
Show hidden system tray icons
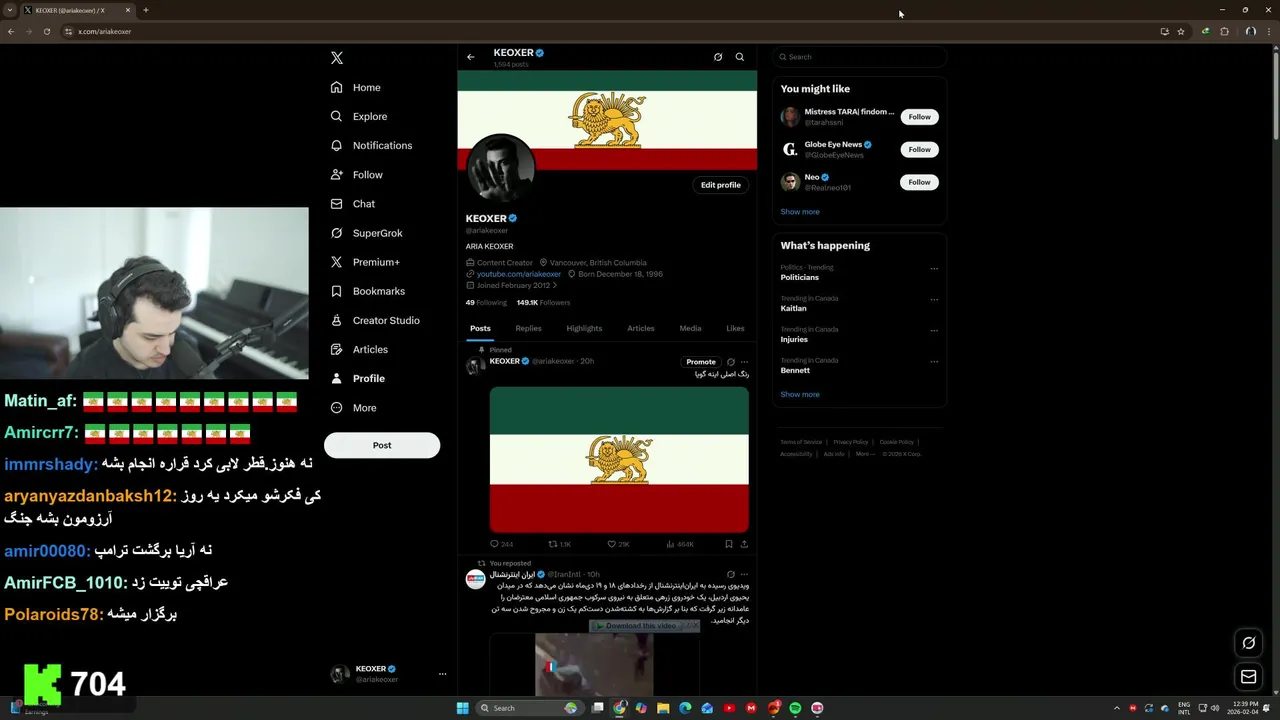click(1117, 708)
